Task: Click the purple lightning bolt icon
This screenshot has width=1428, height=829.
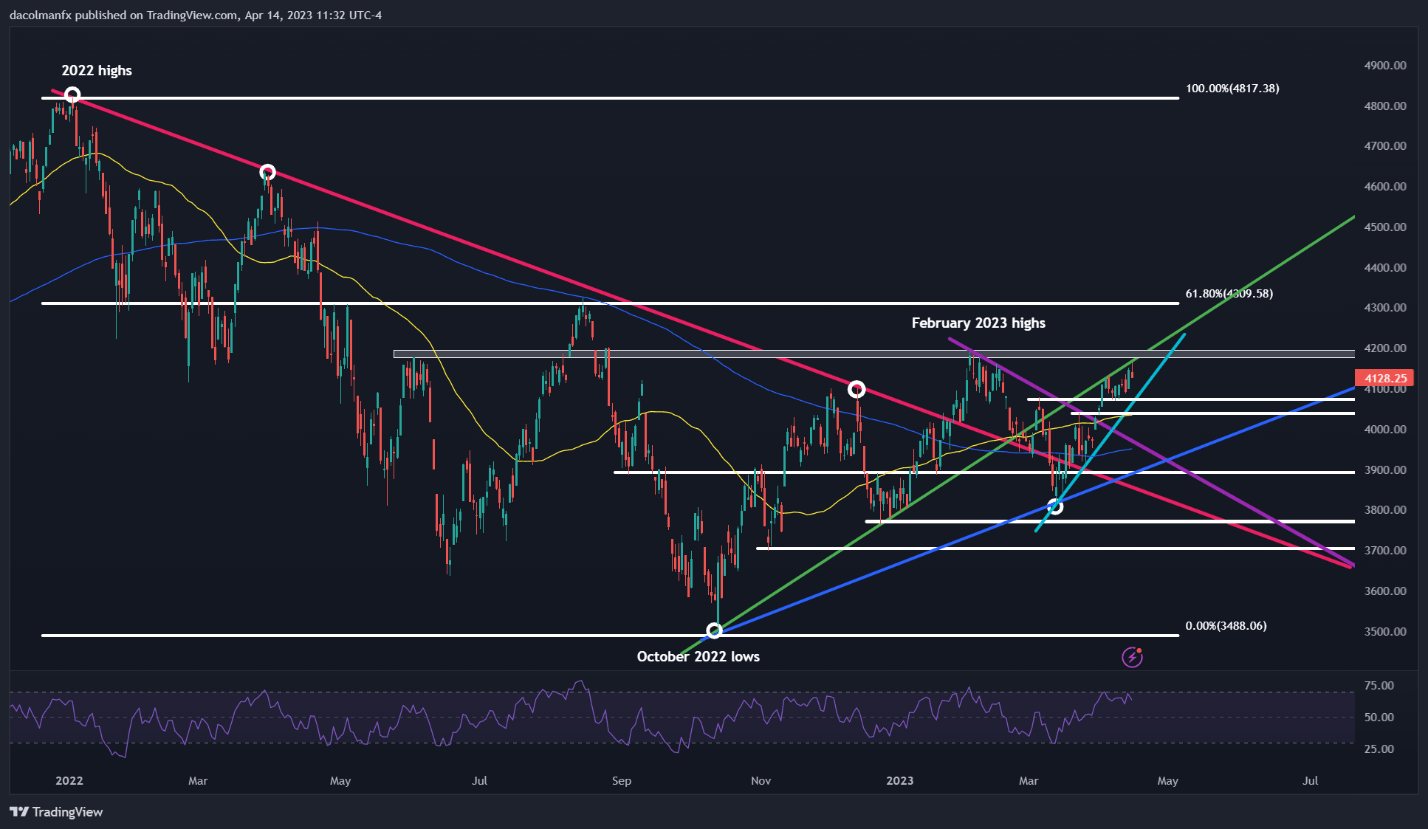Action: 1132,657
